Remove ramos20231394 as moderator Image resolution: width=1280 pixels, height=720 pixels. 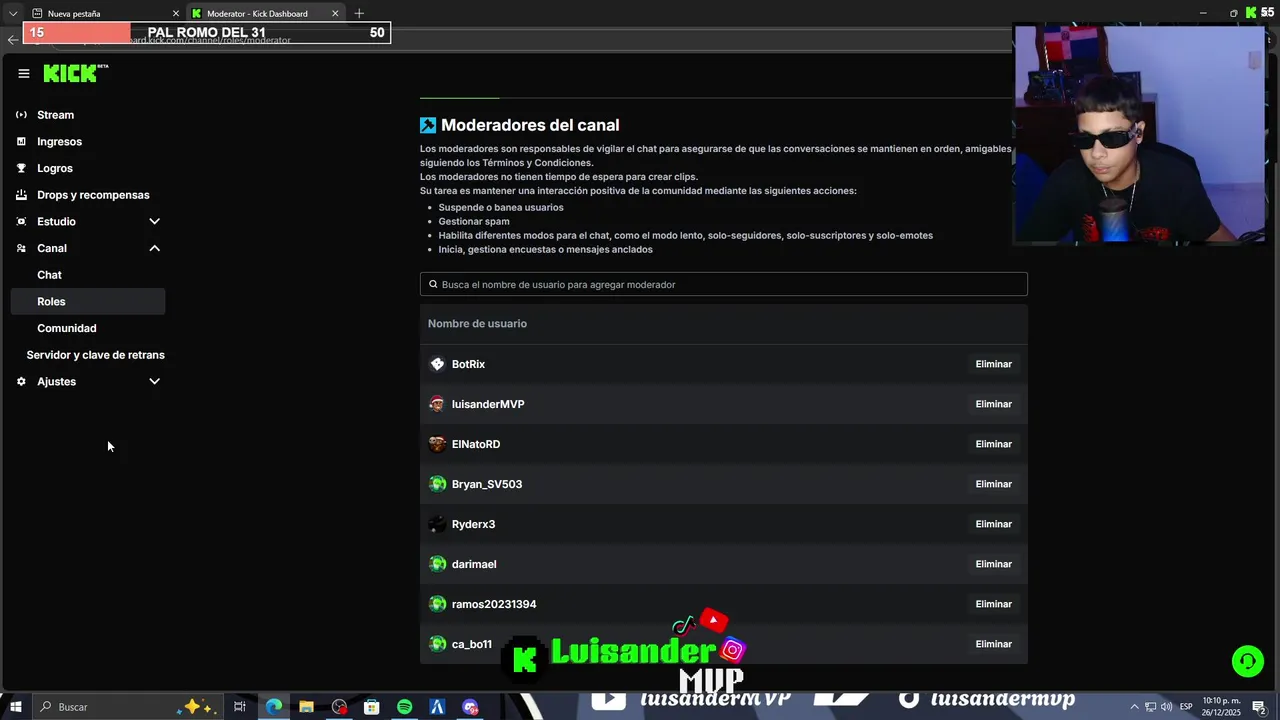click(x=993, y=604)
